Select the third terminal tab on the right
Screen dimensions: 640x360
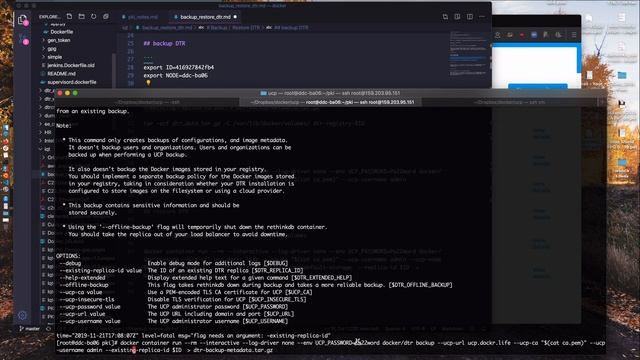[x=509, y=102]
